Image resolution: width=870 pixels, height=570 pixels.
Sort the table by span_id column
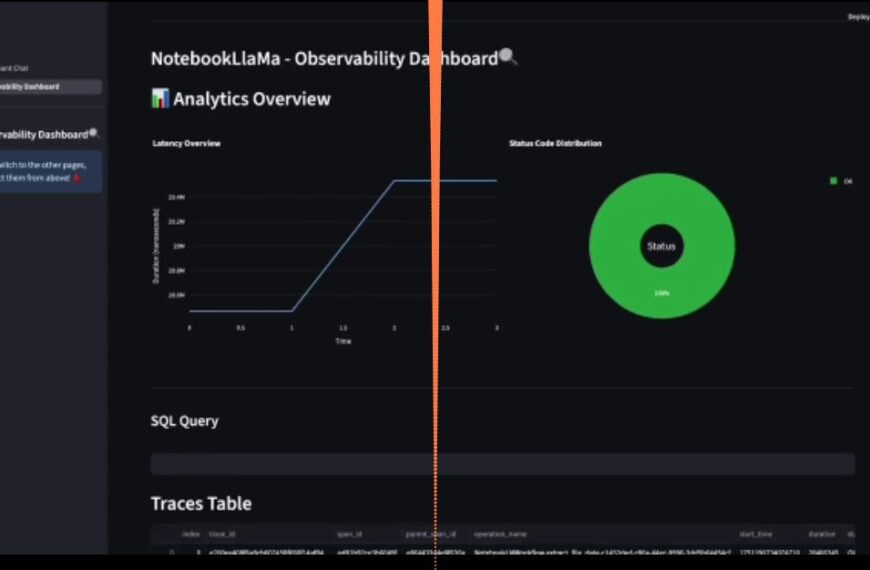click(352, 534)
